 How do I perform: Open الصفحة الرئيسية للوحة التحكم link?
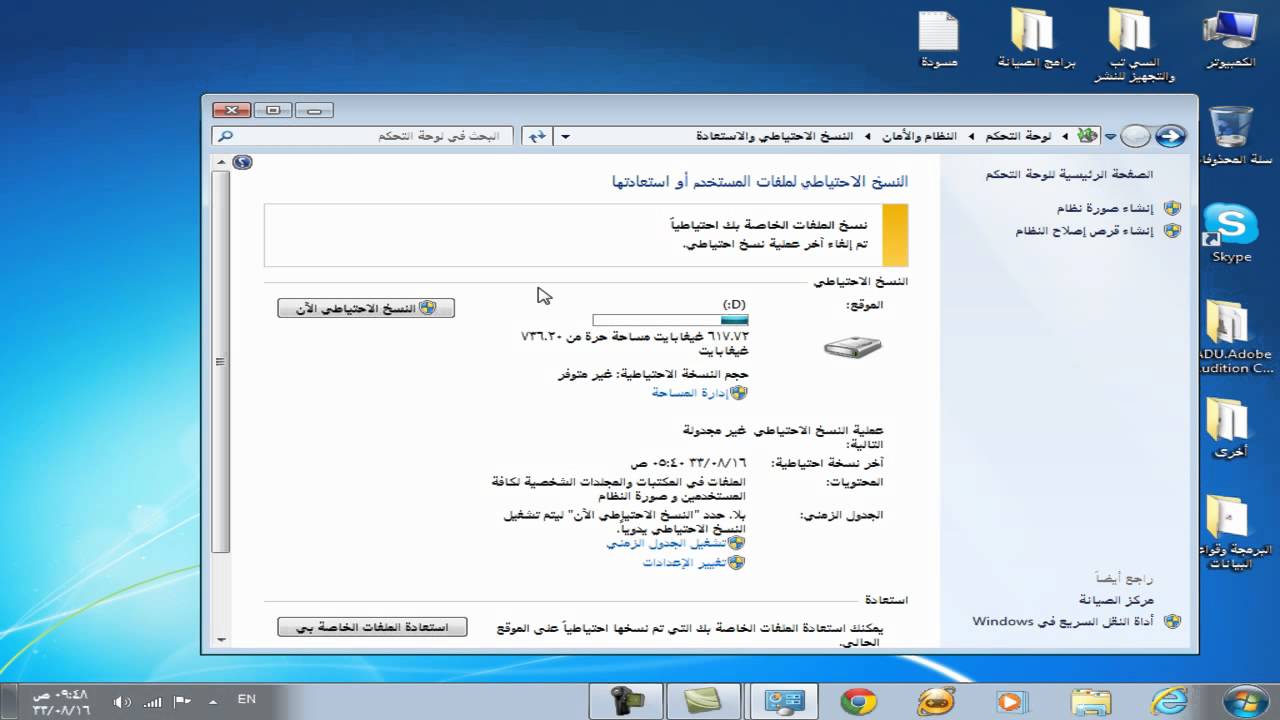1067,174
